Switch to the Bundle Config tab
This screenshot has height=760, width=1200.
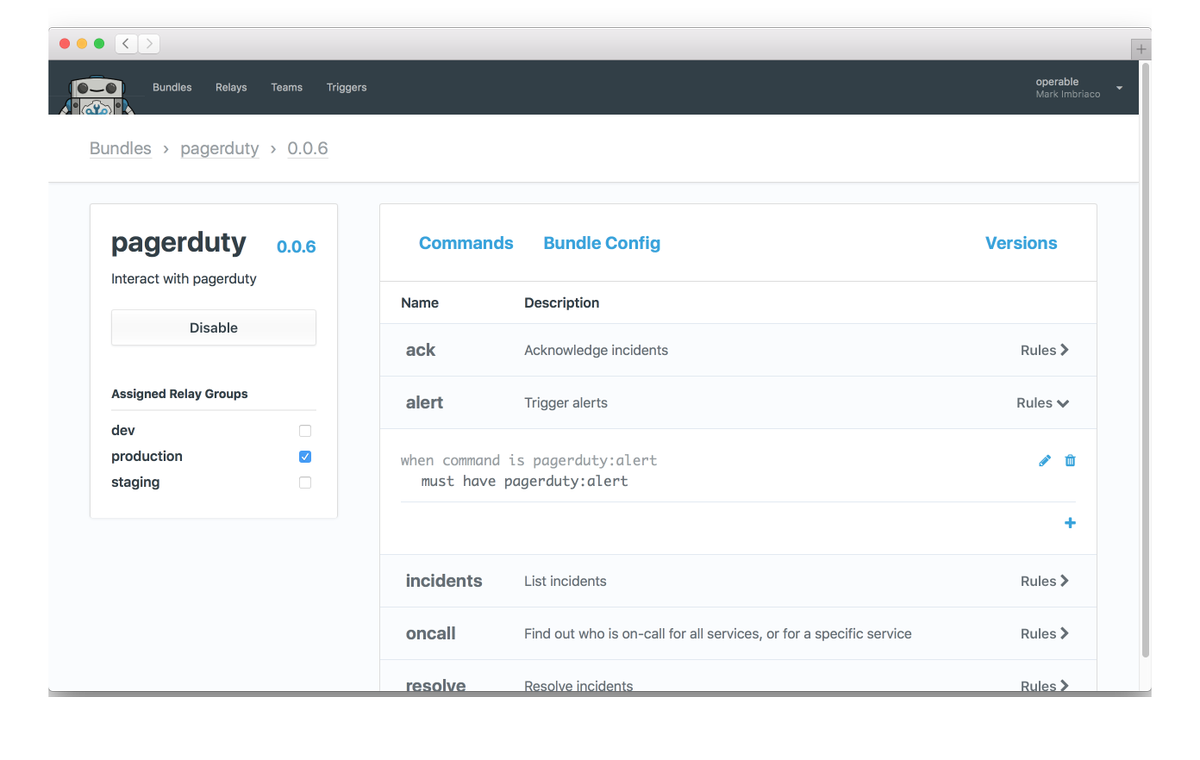point(602,243)
